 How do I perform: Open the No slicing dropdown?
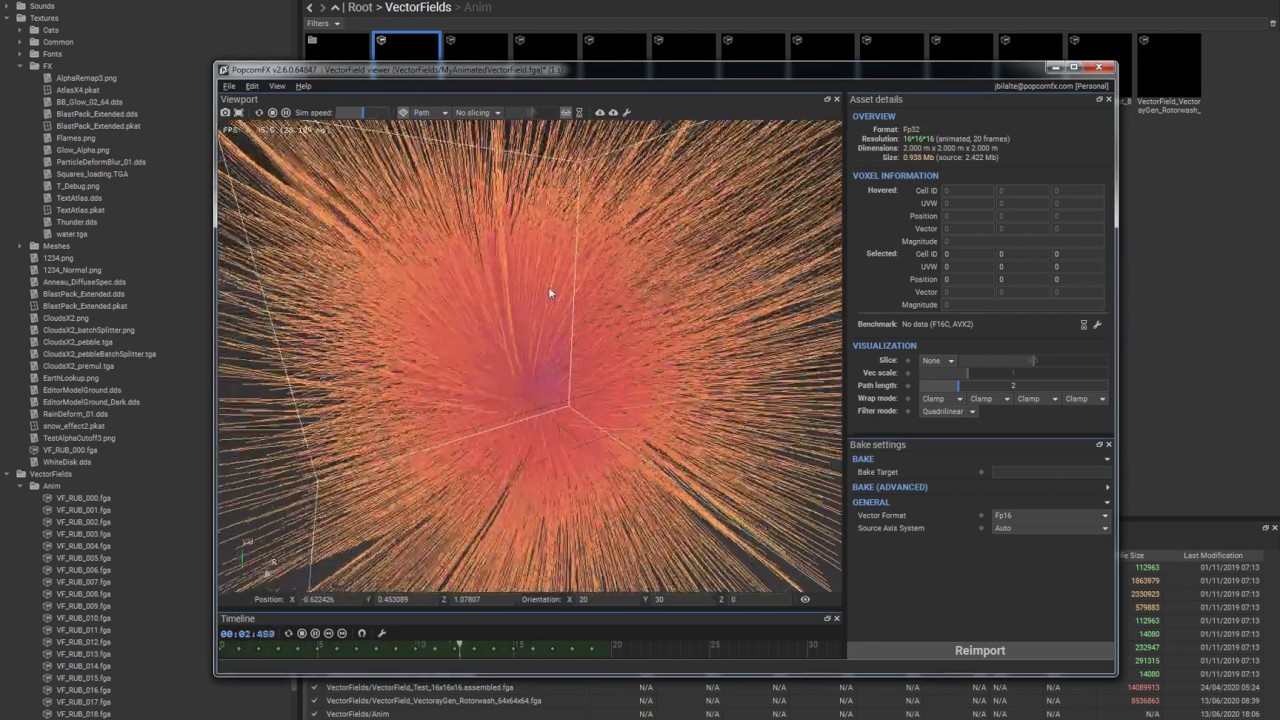tap(478, 112)
